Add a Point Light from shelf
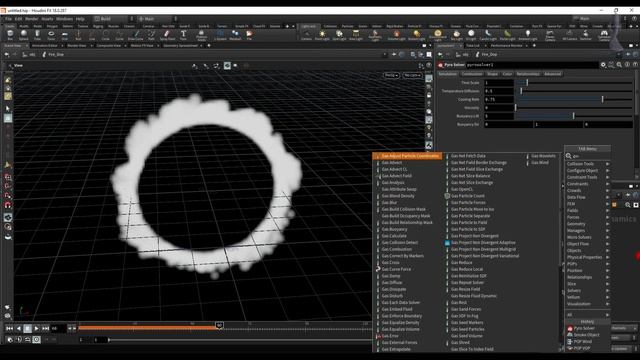 click(x=322, y=35)
